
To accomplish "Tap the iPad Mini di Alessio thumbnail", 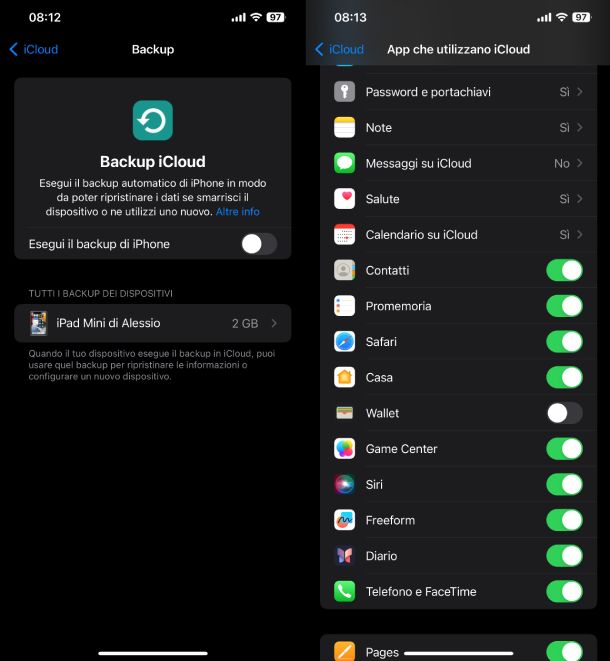I will 38,323.
